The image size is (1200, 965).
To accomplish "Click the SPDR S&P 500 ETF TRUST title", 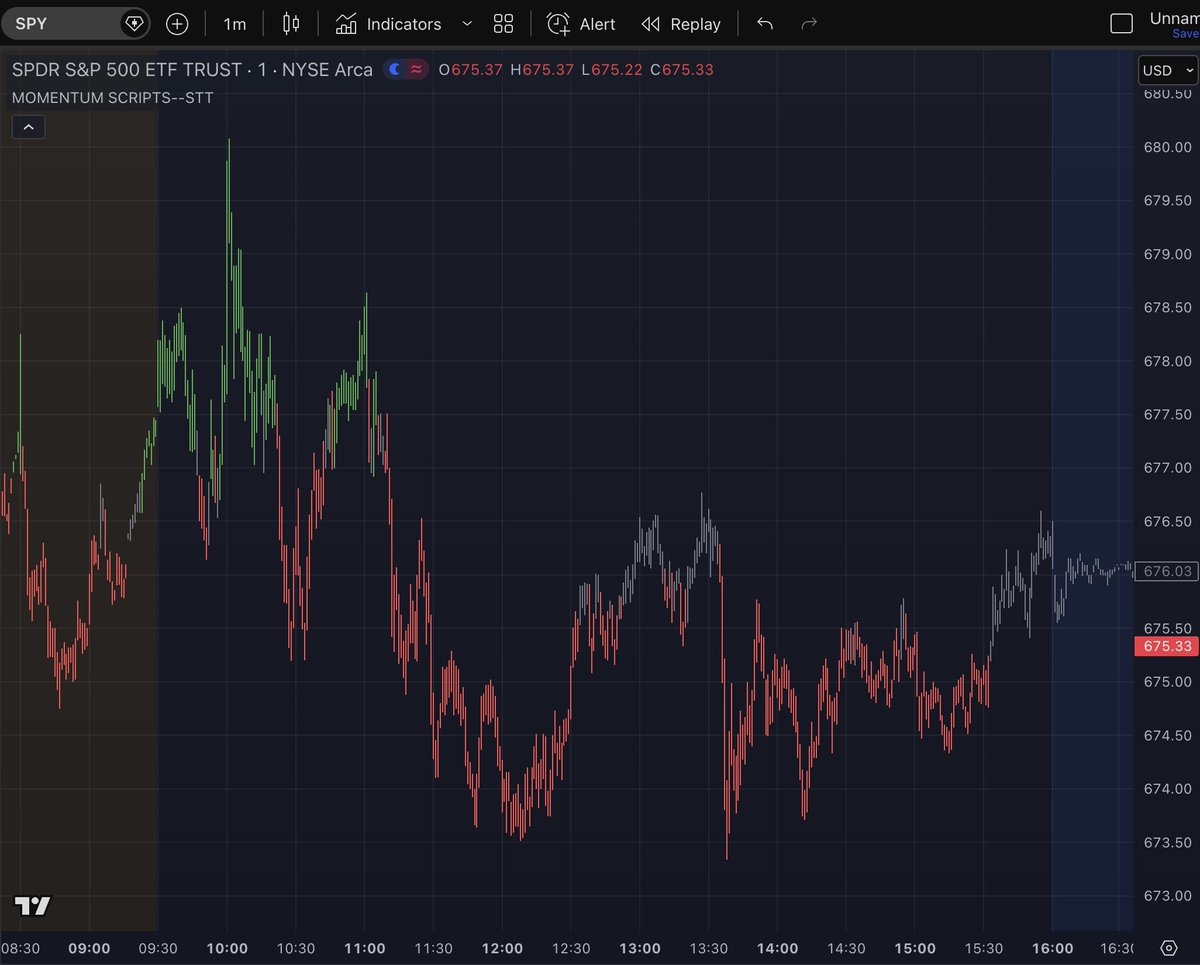I will pos(192,69).
